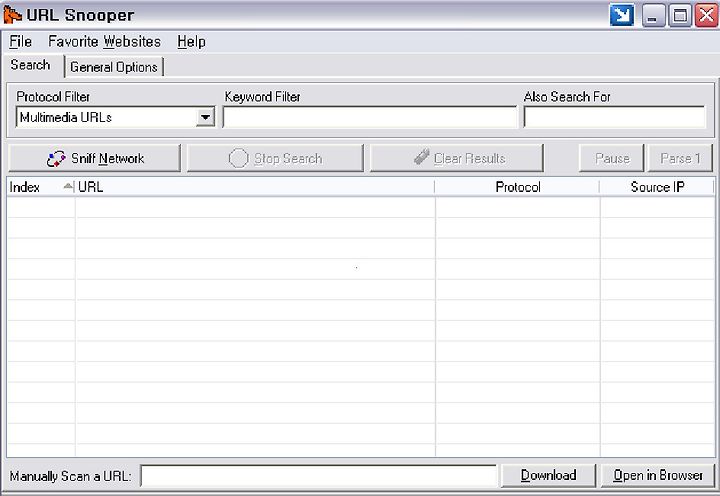Click the Pause button

click(x=612, y=158)
